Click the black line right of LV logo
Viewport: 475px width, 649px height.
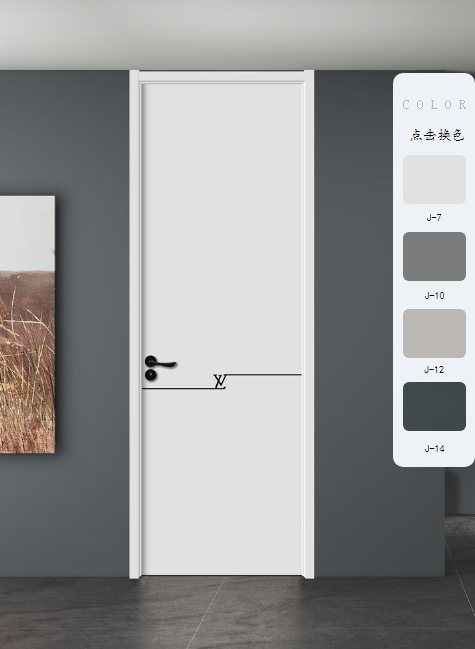click(264, 375)
